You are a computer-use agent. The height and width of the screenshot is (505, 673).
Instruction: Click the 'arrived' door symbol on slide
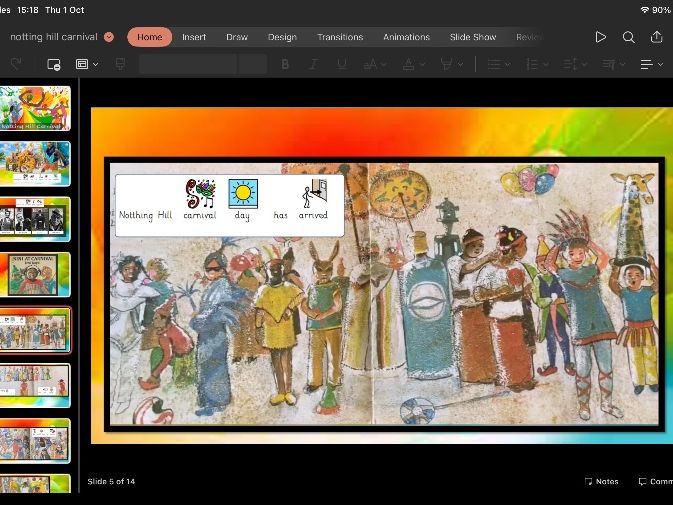tap(315, 194)
